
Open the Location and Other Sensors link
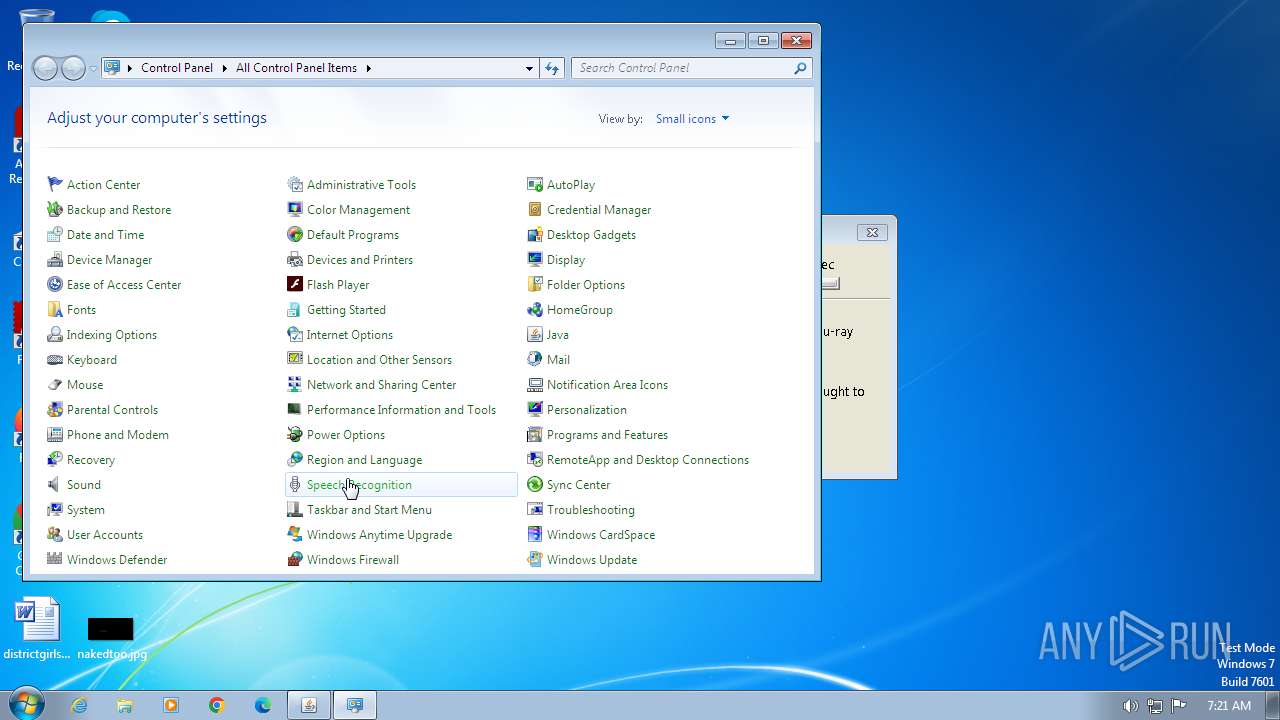tap(379, 359)
